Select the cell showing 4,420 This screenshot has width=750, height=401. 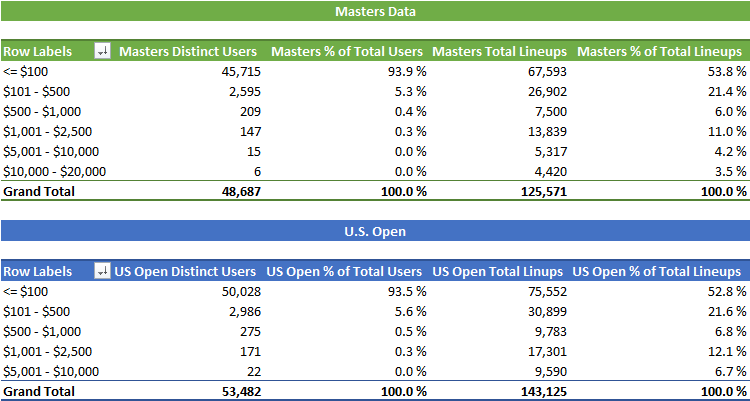pos(551,172)
